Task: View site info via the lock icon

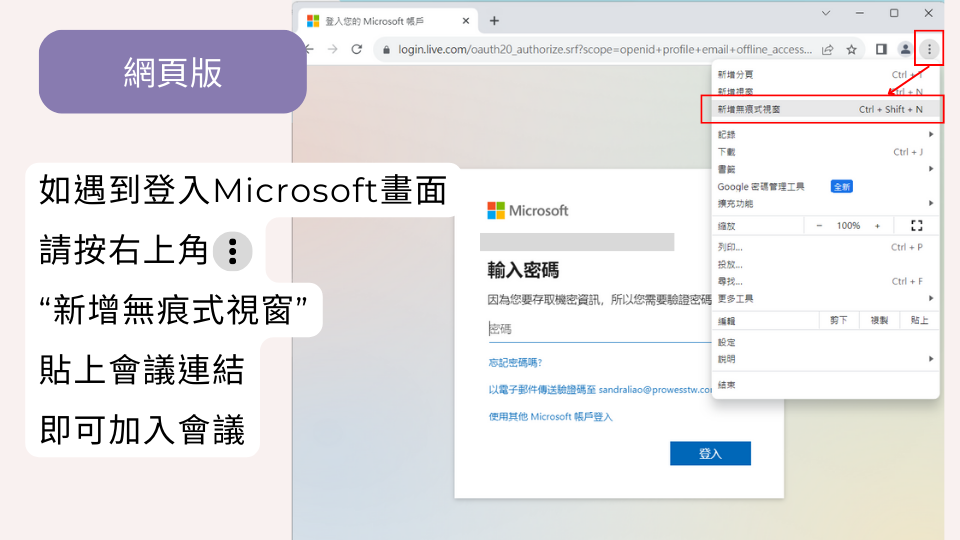Action: [386, 50]
